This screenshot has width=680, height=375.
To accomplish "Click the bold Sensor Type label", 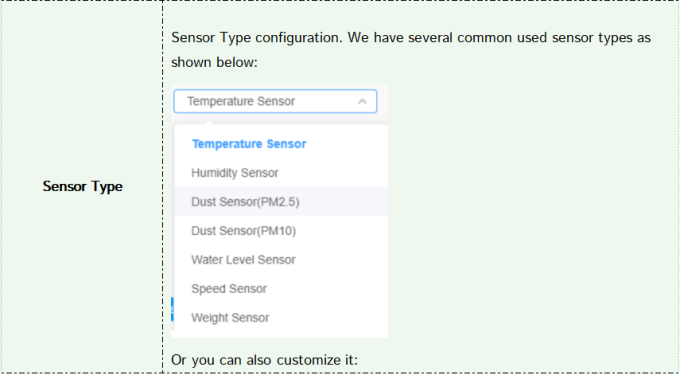I will [82, 186].
